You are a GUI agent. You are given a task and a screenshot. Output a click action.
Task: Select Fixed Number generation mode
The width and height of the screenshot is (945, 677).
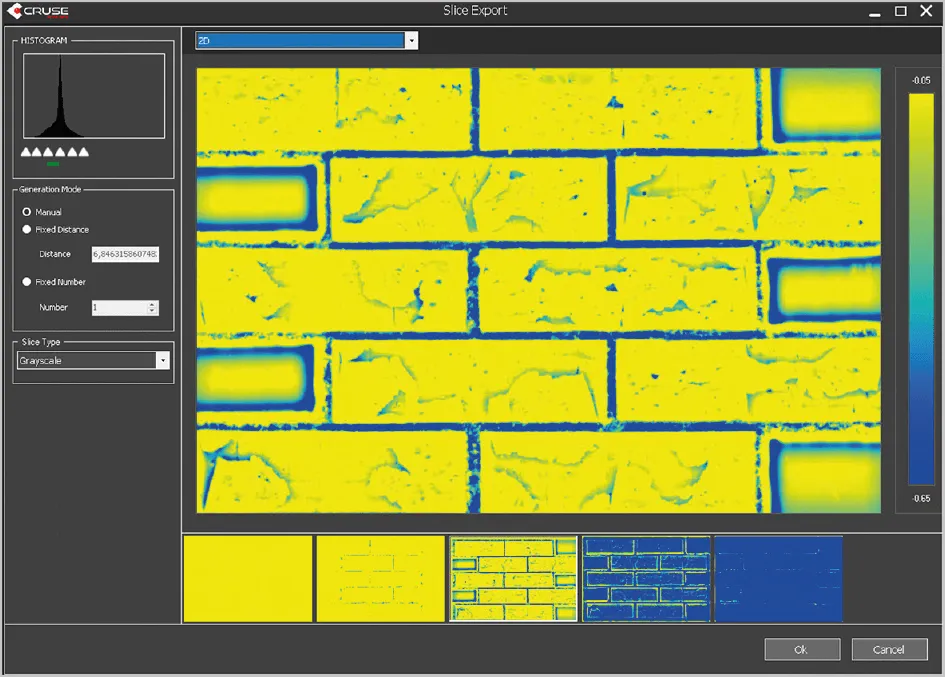pos(27,282)
